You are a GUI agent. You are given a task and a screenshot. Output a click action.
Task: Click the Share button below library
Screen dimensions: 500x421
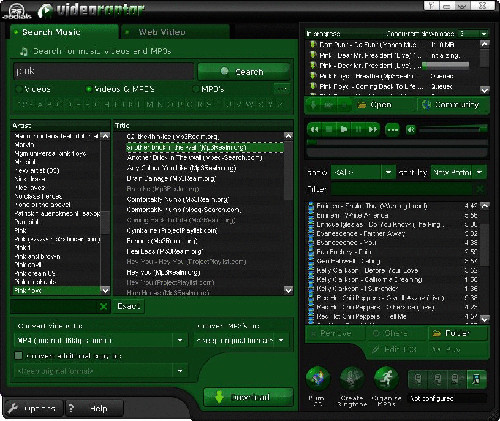pyautogui.click(x=397, y=333)
